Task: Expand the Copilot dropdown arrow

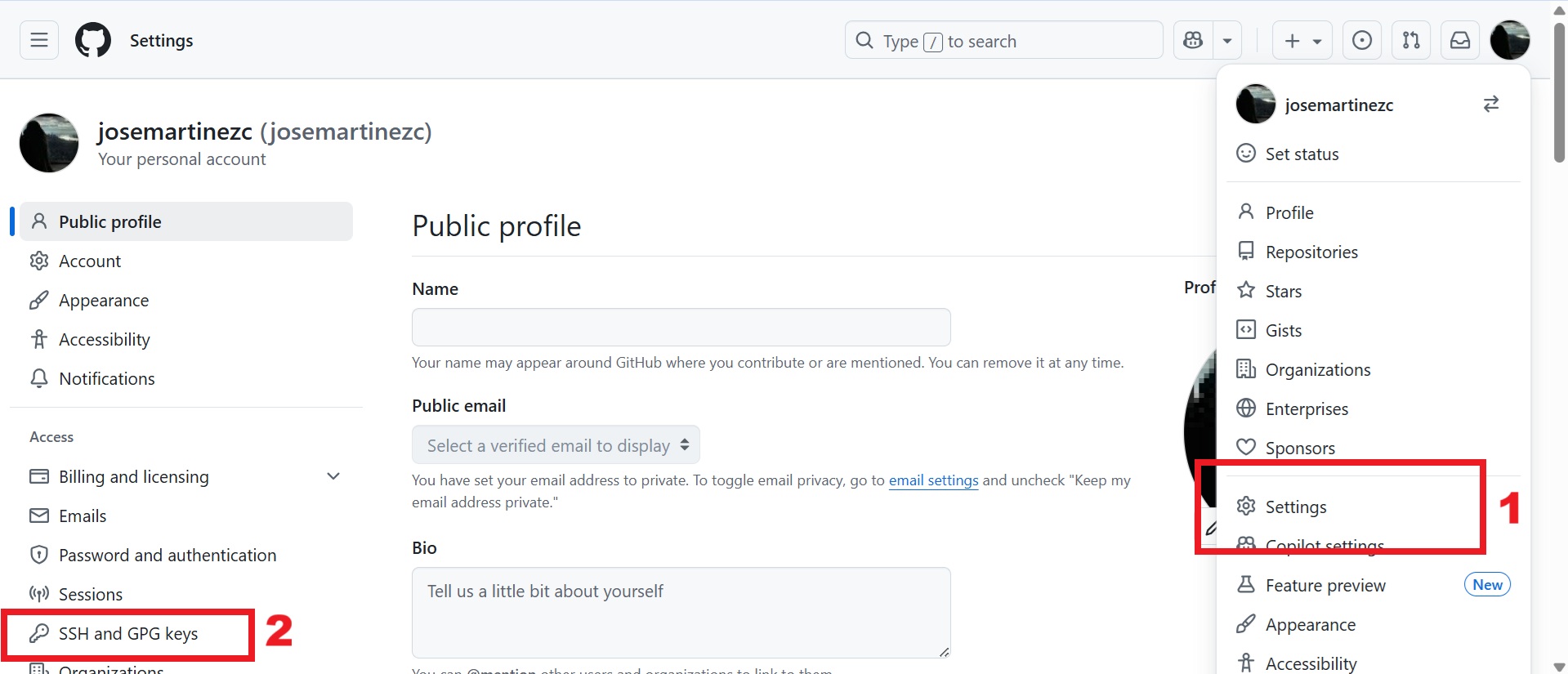Action: [1227, 40]
